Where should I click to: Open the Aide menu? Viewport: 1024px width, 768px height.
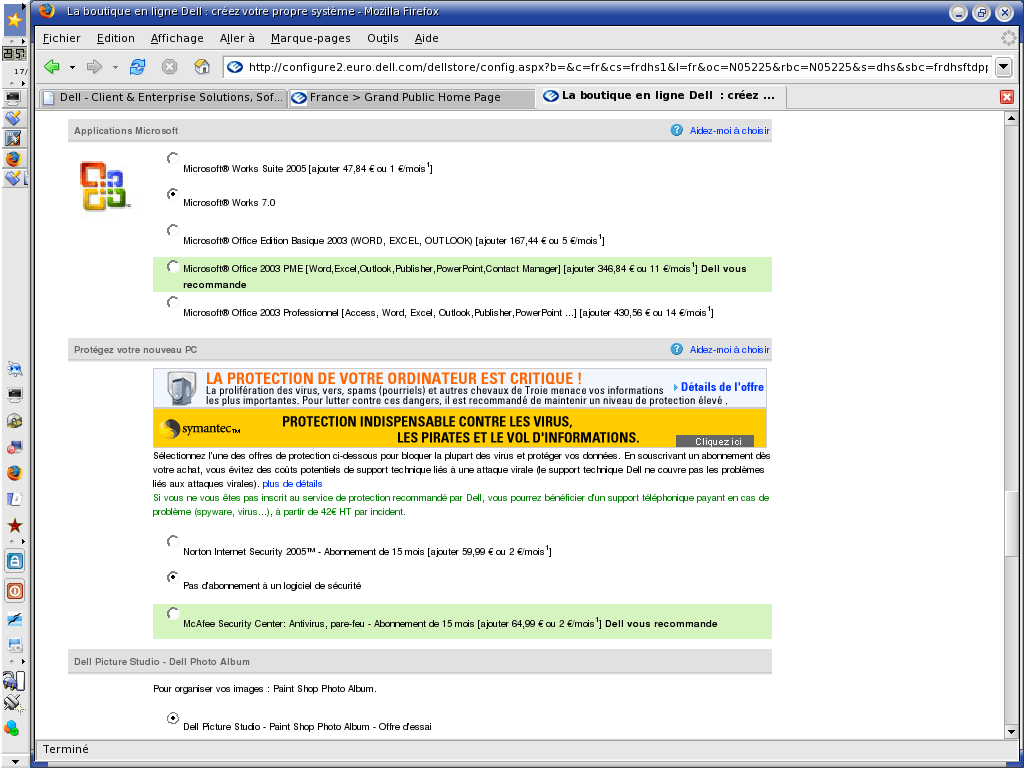point(426,39)
